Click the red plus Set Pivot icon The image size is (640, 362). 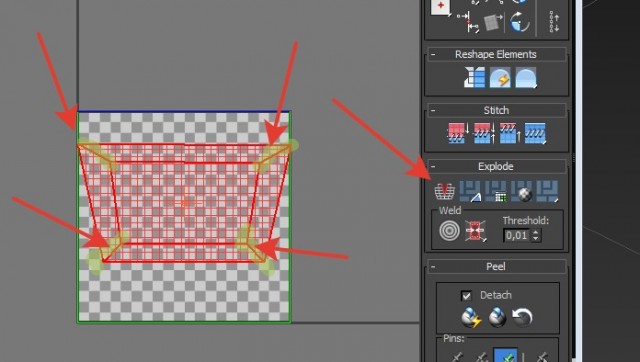[440, 7]
